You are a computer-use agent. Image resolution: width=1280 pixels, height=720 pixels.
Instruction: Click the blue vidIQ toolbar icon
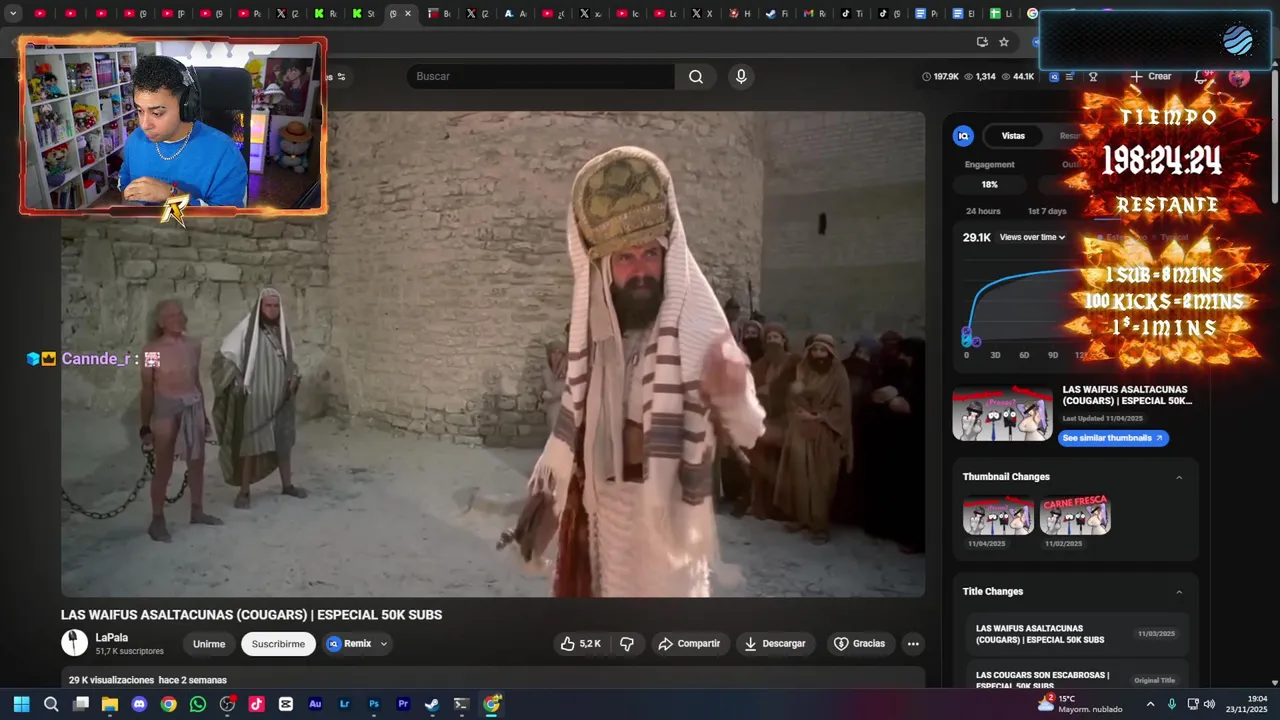[1054, 77]
